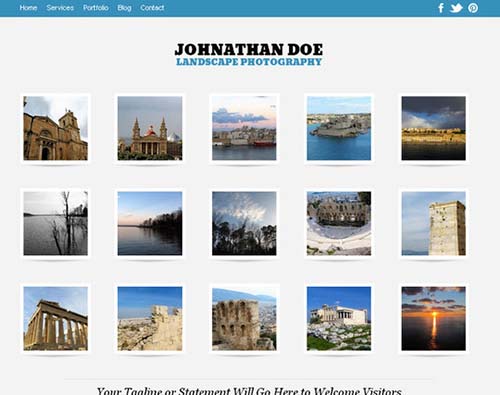Viewport: 500px width, 395px height.
Task: Open the dark storm clouds over golden wall photo
Action: (x=434, y=128)
